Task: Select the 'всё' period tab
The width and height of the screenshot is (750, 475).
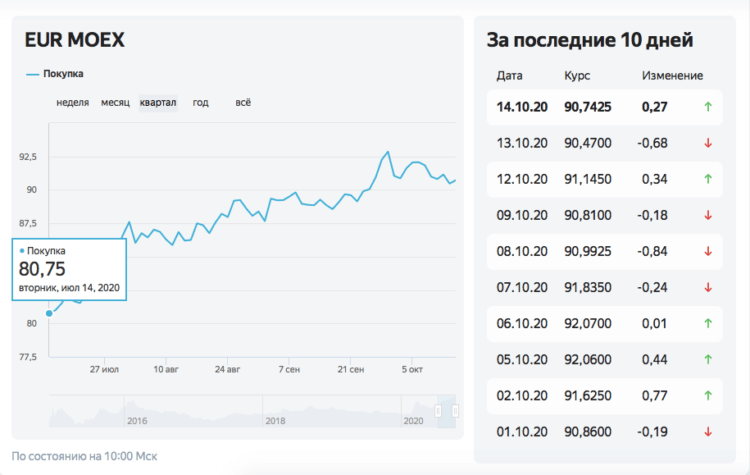Action: tap(243, 103)
